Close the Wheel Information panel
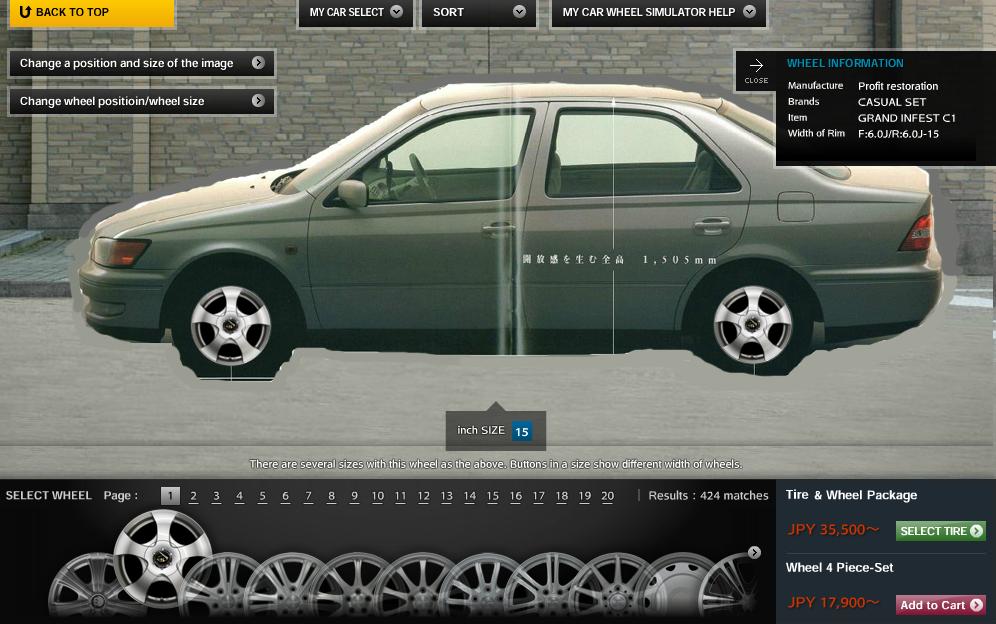The image size is (996, 624). pyautogui.click(x=756, y=70)
